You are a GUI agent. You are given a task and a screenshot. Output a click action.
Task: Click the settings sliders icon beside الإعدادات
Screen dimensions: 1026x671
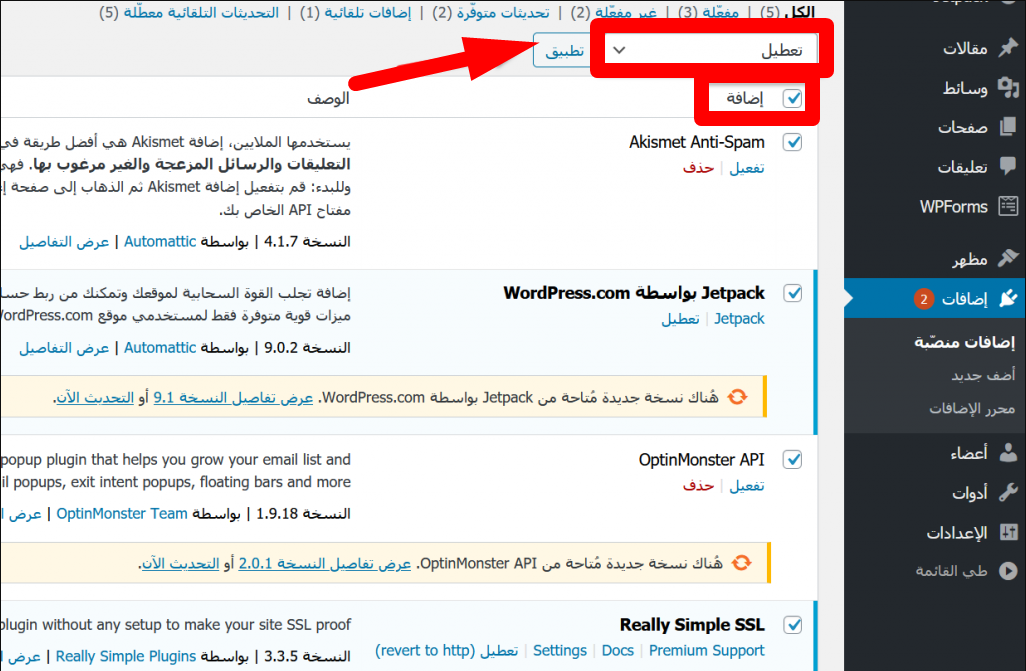point(1008,532)
